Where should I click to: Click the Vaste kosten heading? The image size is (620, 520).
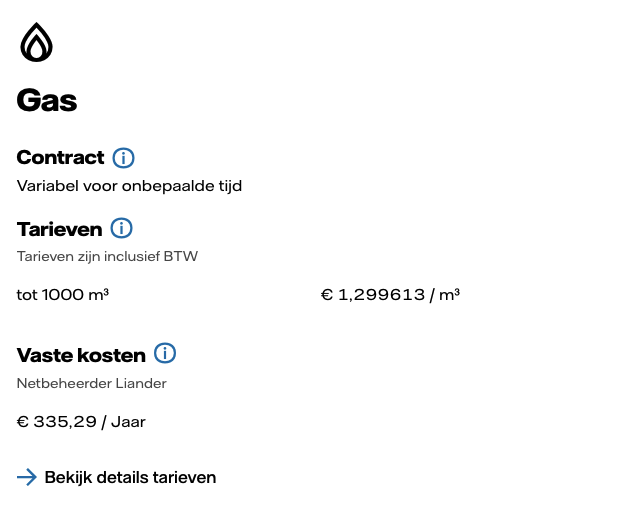click(x=81, y=355)
